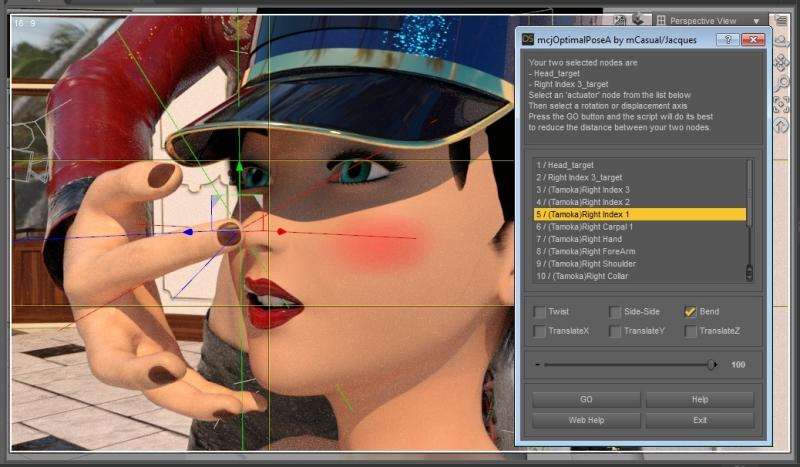Click the green gizmo up-arrow handle in viewport
Viewport: 800px width, 467px height.
(x=239, y=166)
